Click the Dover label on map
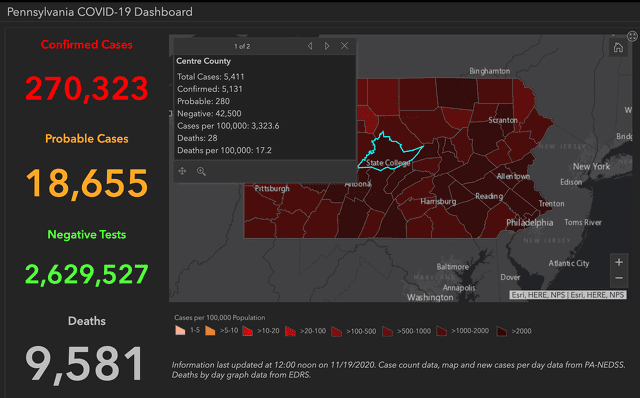Screen dimensions: 640x398 (x=510, y=277)
